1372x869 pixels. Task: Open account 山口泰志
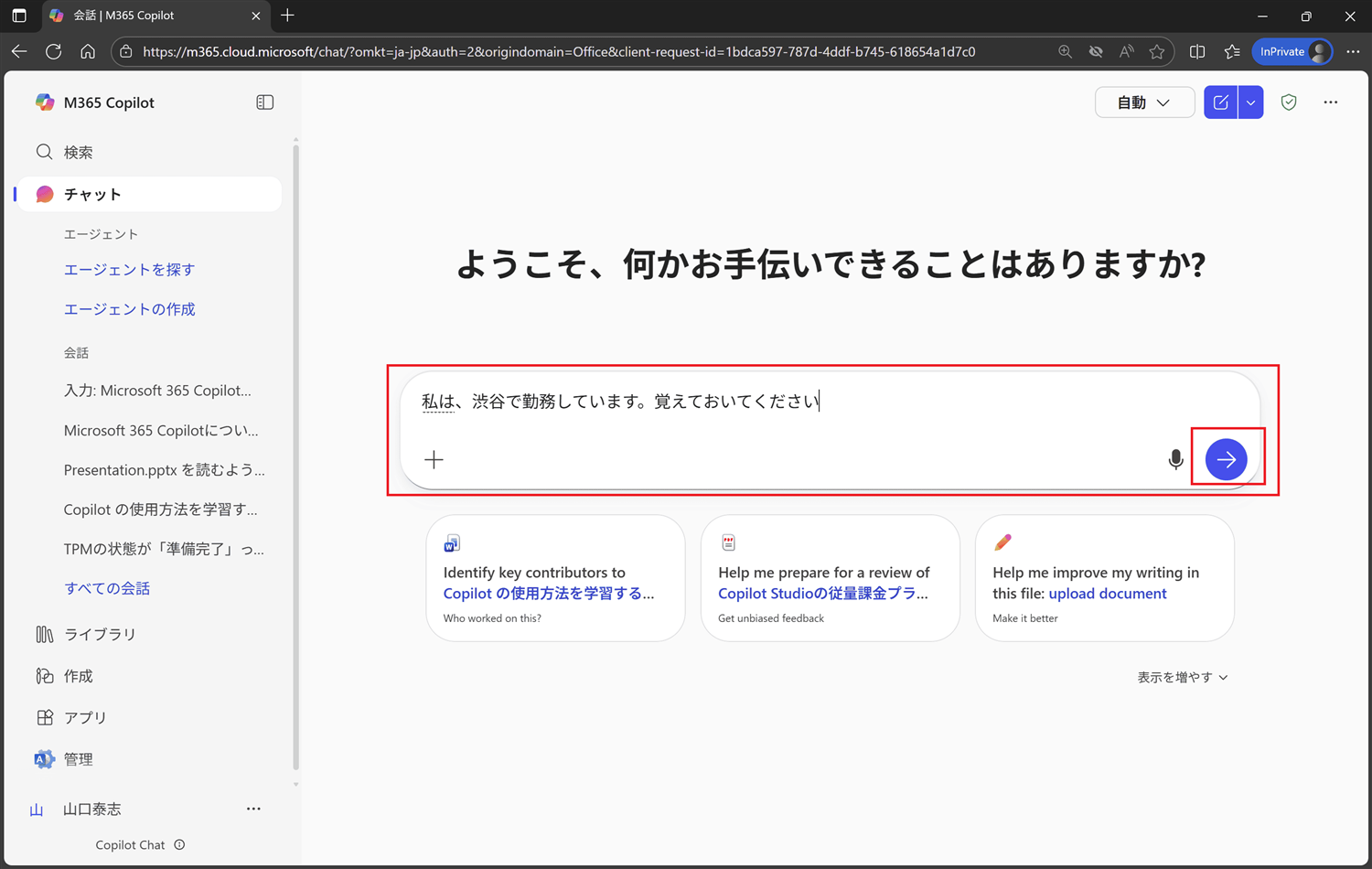[91, 810]
